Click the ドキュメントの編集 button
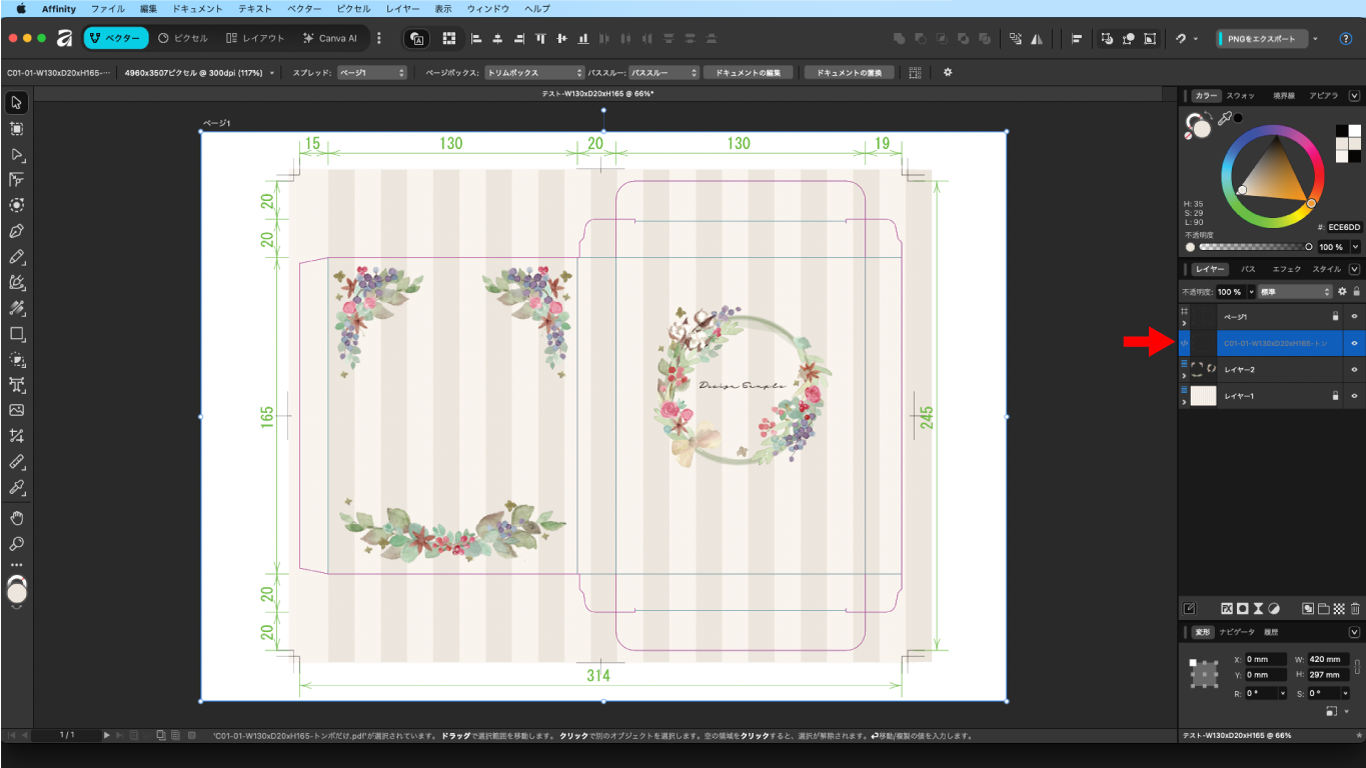 [x=749, y=73]
